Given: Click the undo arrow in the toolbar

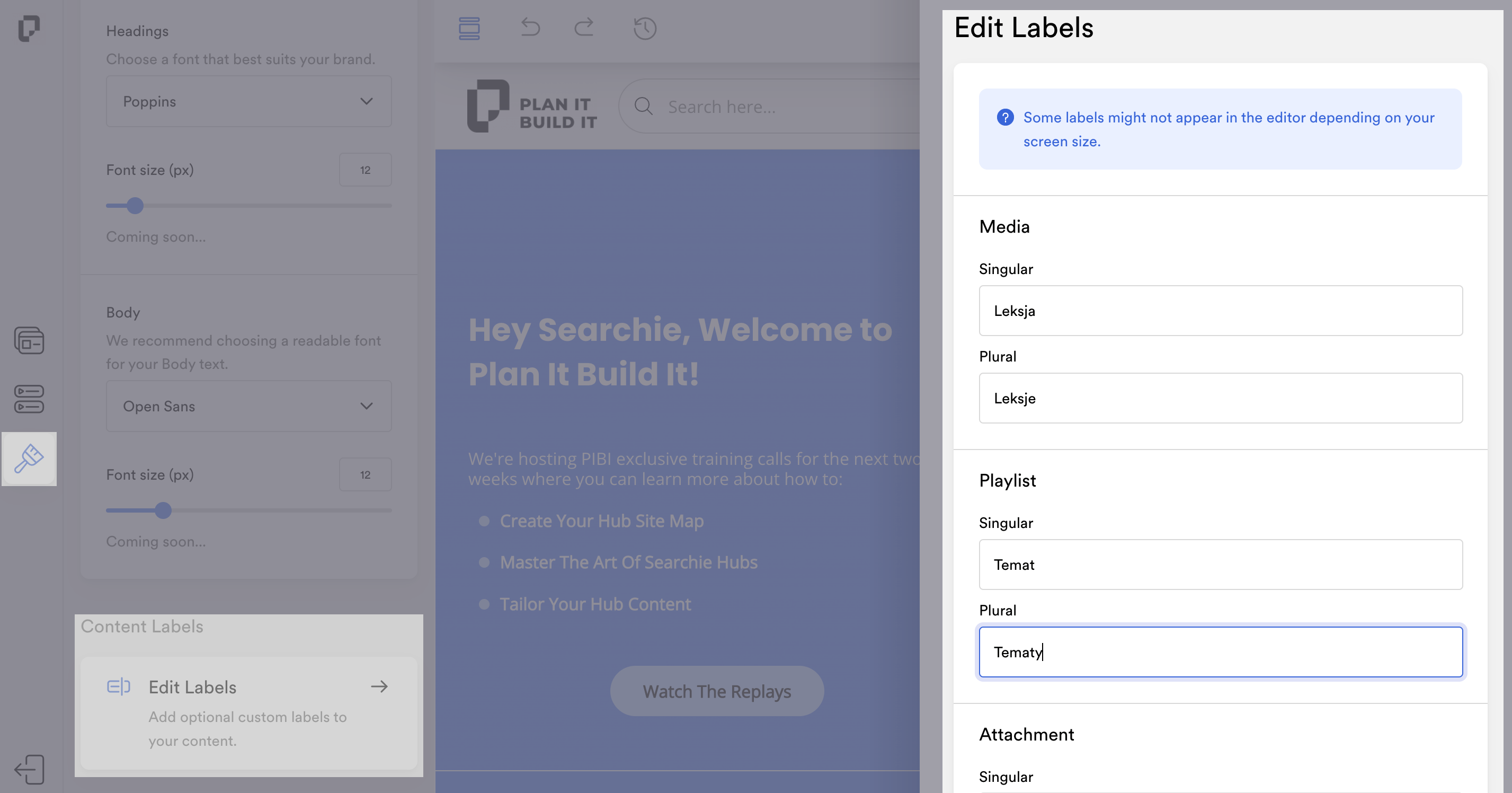Looking at the screenshot, I should (530, 27).
